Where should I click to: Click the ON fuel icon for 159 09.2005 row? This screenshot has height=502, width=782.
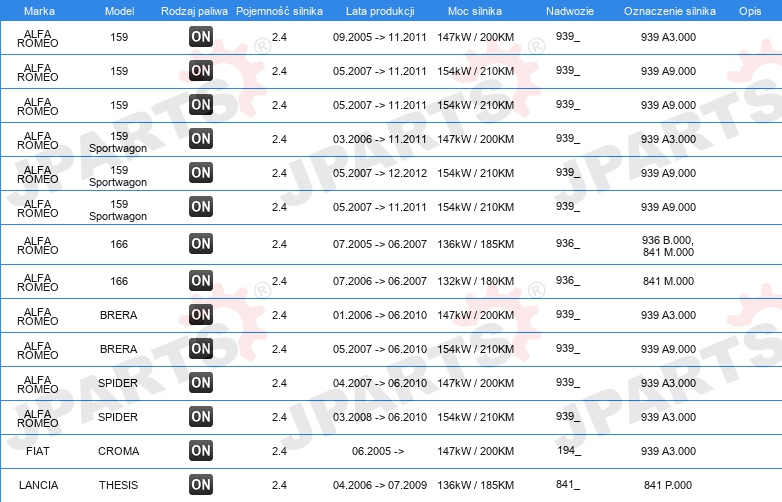click(x=201, y=37)
